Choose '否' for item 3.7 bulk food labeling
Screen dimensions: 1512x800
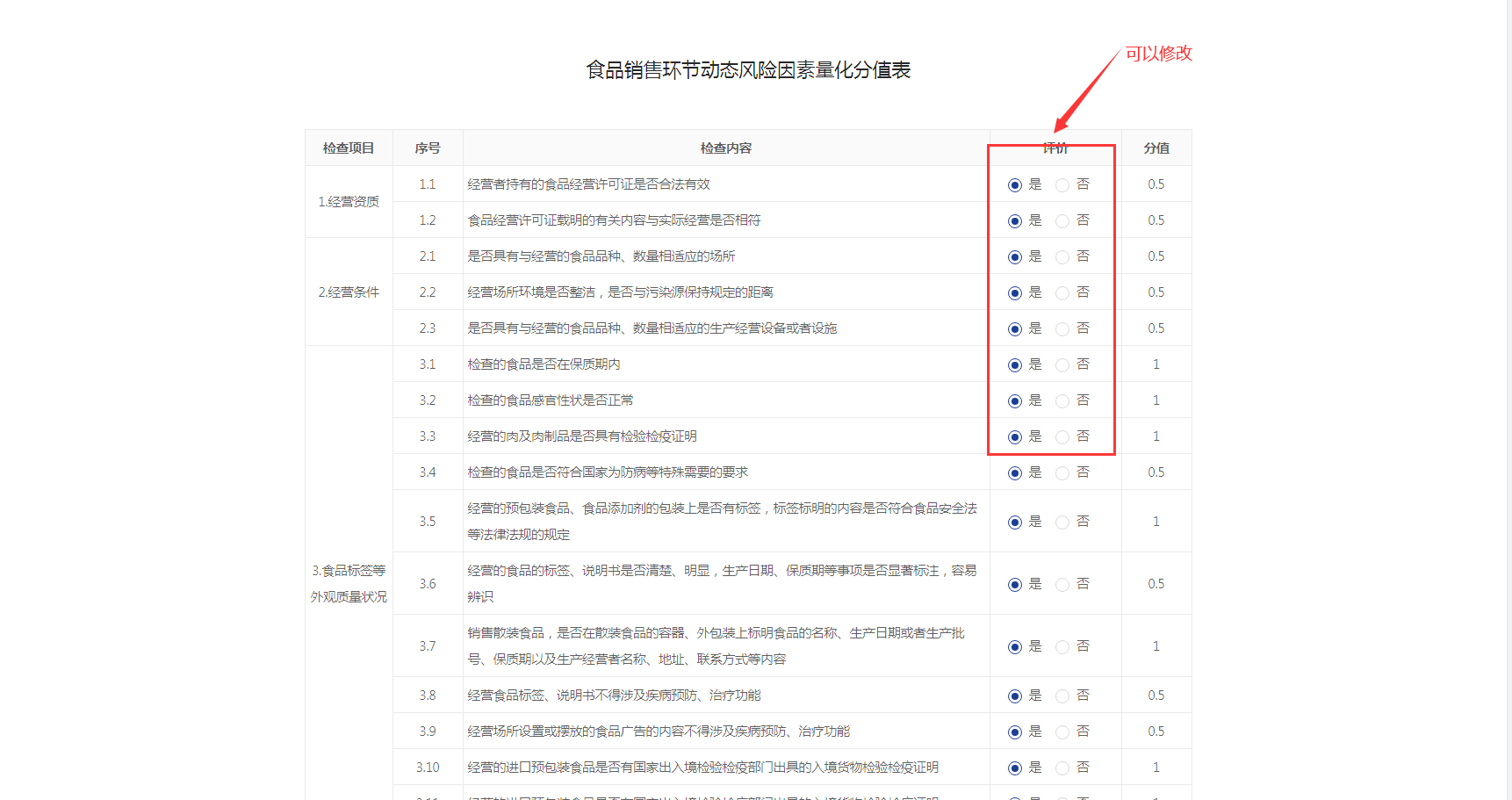[1062, 647]
